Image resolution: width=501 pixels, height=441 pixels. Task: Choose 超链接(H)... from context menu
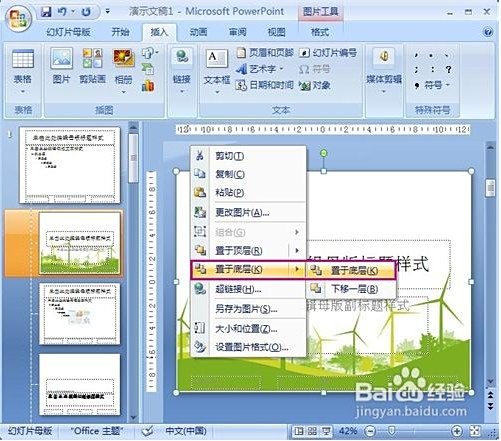coord(248,289)
